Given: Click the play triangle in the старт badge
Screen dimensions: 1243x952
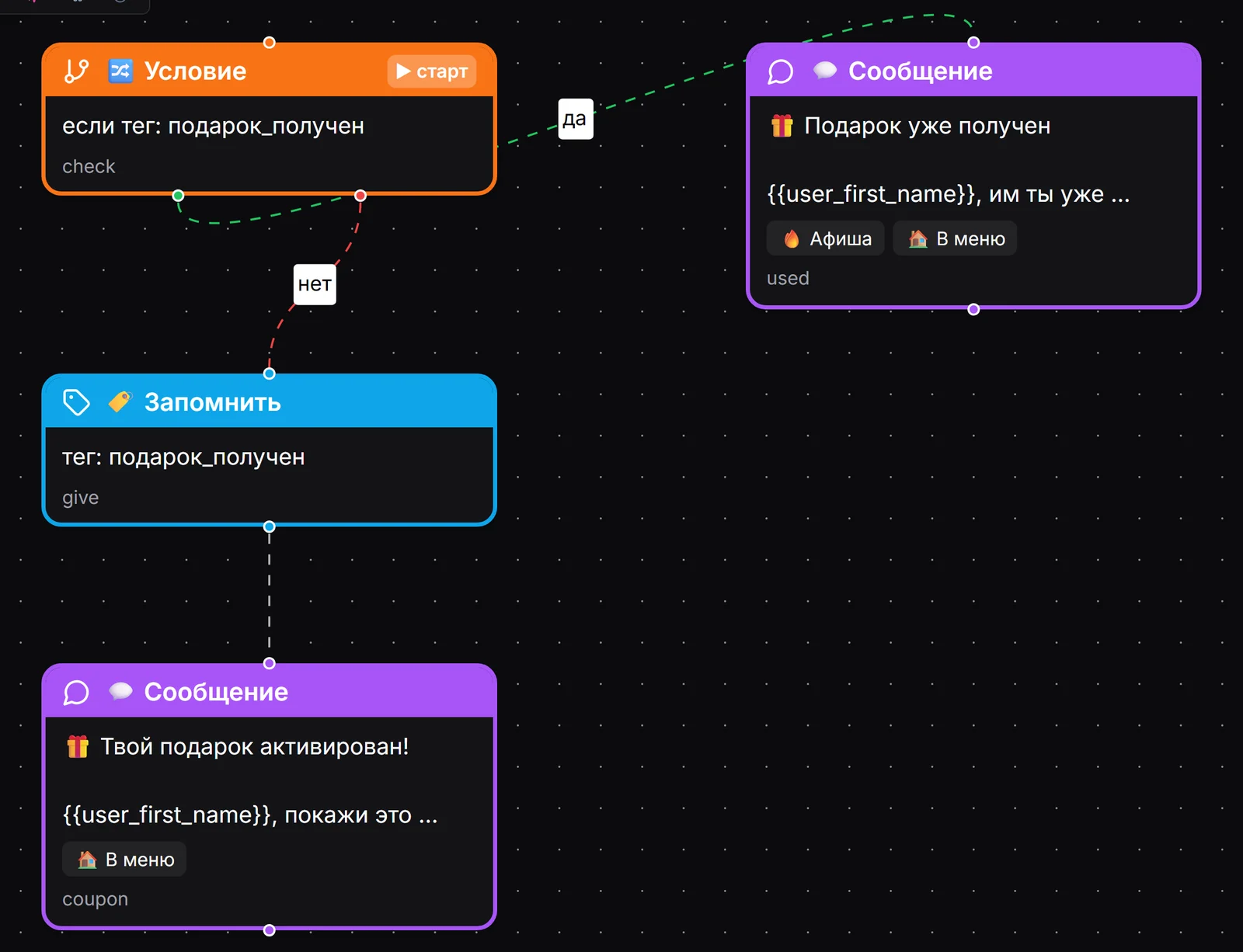Looking at the screenshot, I should click(403, 71).
